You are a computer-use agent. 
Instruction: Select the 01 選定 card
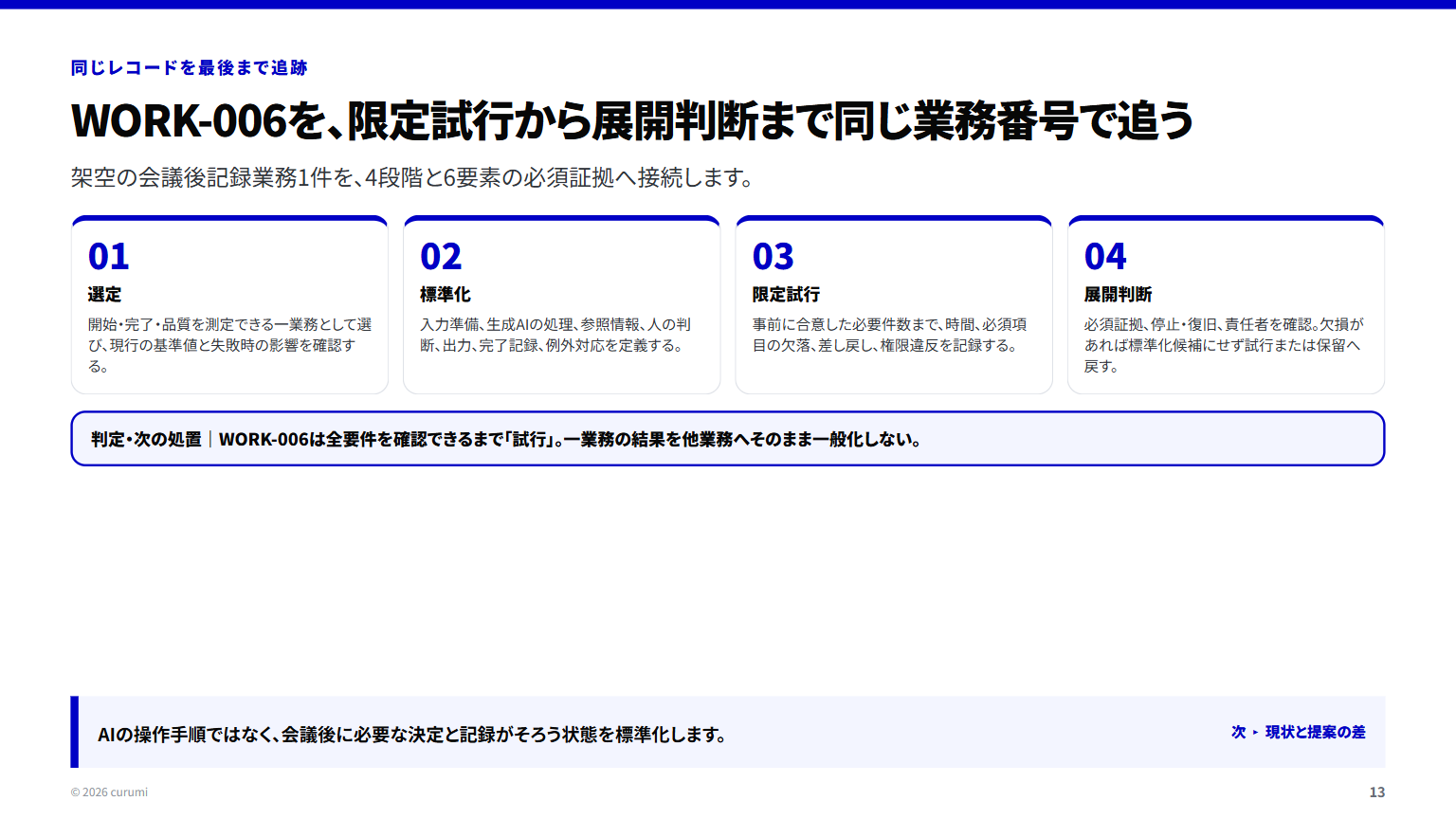pos(229,304)
